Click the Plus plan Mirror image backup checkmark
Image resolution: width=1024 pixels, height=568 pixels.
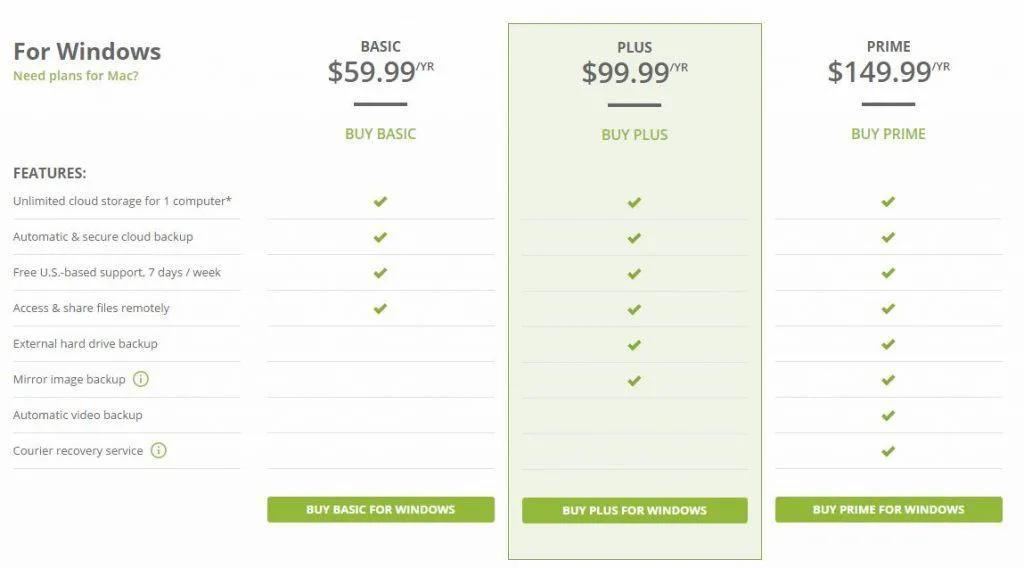634,380
